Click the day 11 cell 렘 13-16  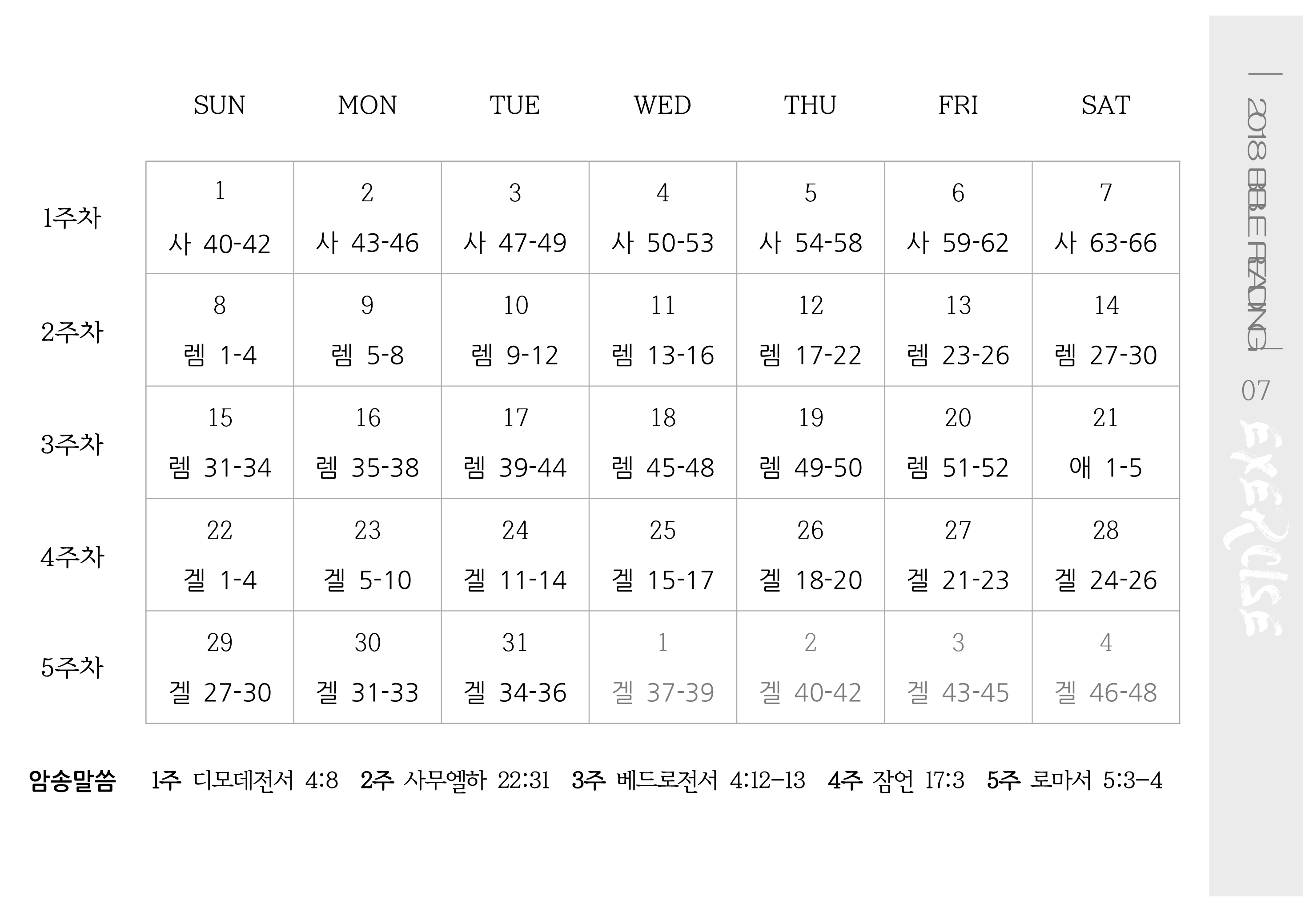click(x=663, y=330)
